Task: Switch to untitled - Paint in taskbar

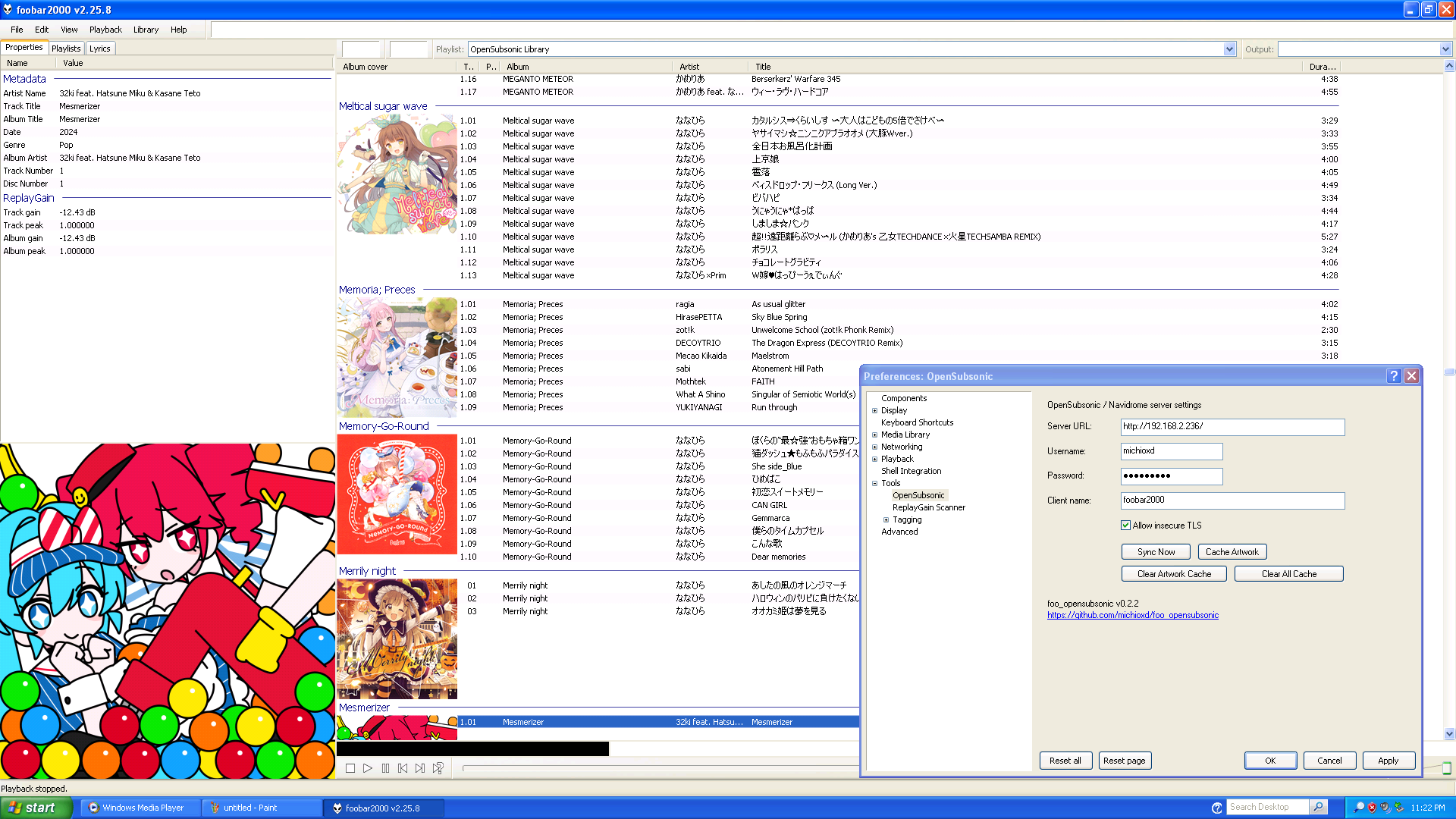Action: click(262, 808)
